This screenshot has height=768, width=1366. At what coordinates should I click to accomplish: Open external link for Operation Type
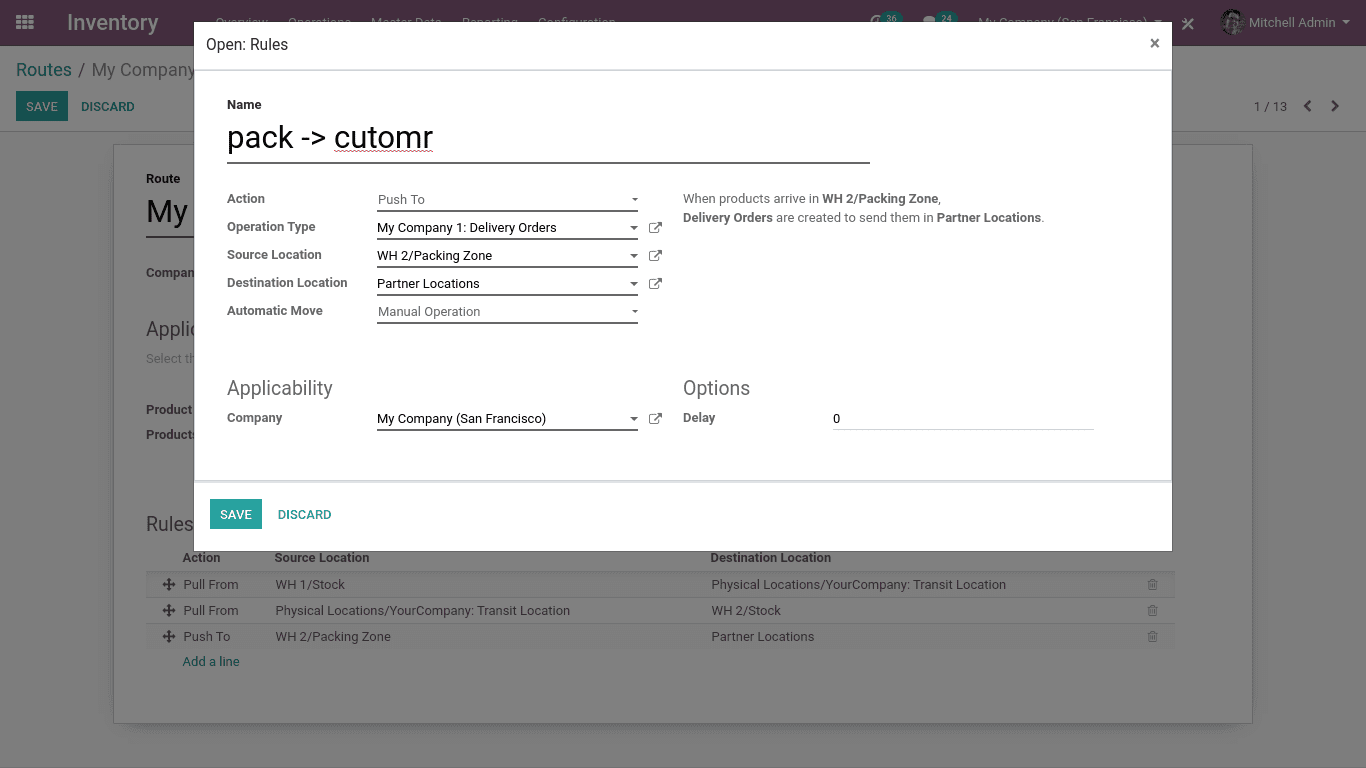tap(655, 228)
